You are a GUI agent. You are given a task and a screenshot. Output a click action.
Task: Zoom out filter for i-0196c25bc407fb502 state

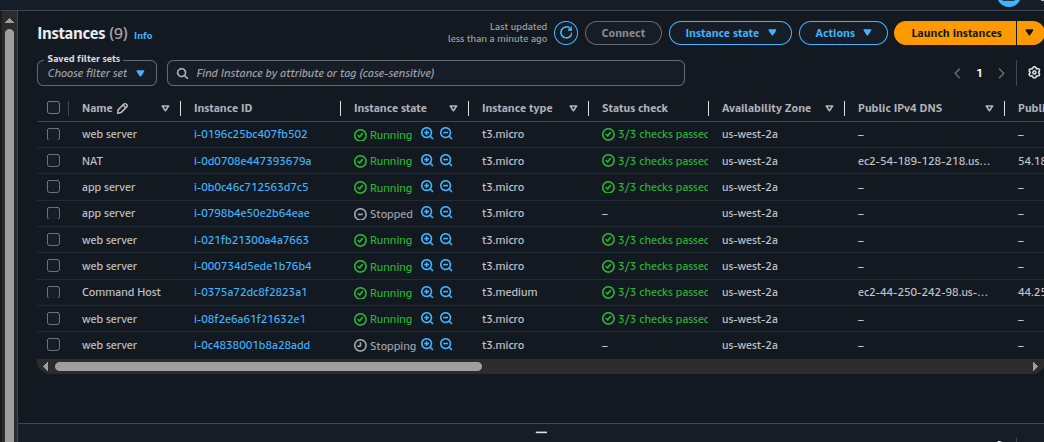coord(446,134)
